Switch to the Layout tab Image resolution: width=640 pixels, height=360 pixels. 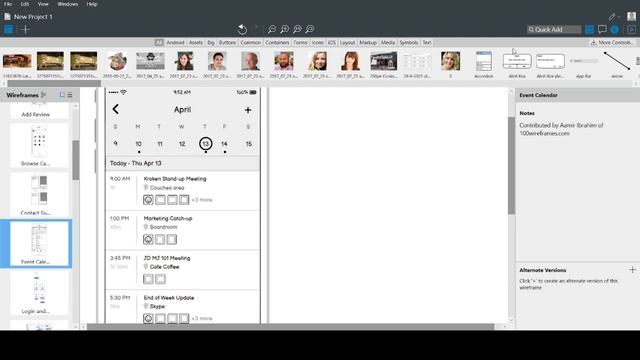tap(347, 42)
